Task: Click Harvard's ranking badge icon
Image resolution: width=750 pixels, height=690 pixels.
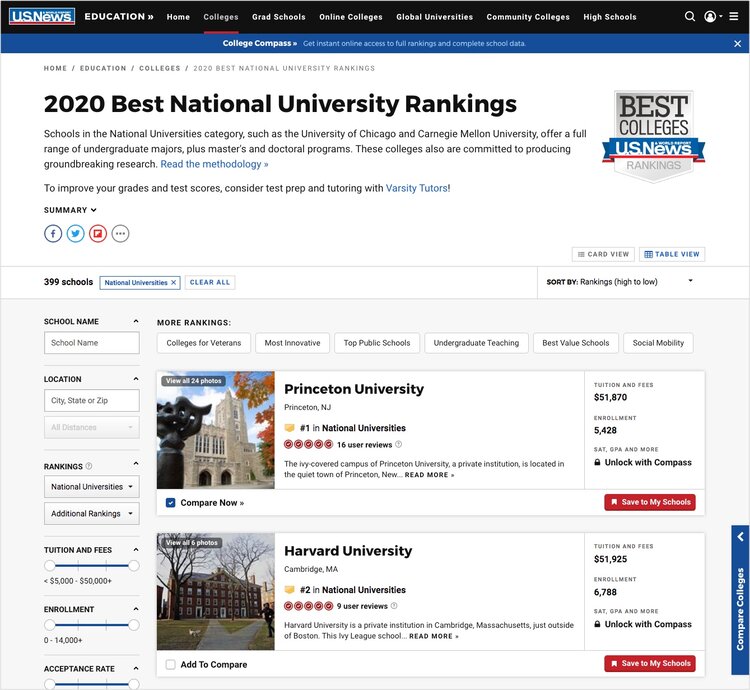Action: pos(289,590)
